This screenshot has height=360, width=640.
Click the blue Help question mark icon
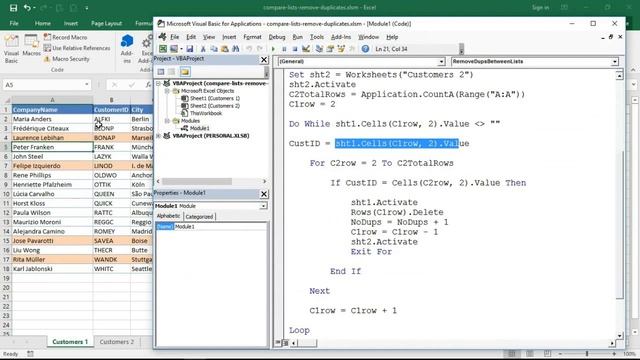(x=365, y=49)
